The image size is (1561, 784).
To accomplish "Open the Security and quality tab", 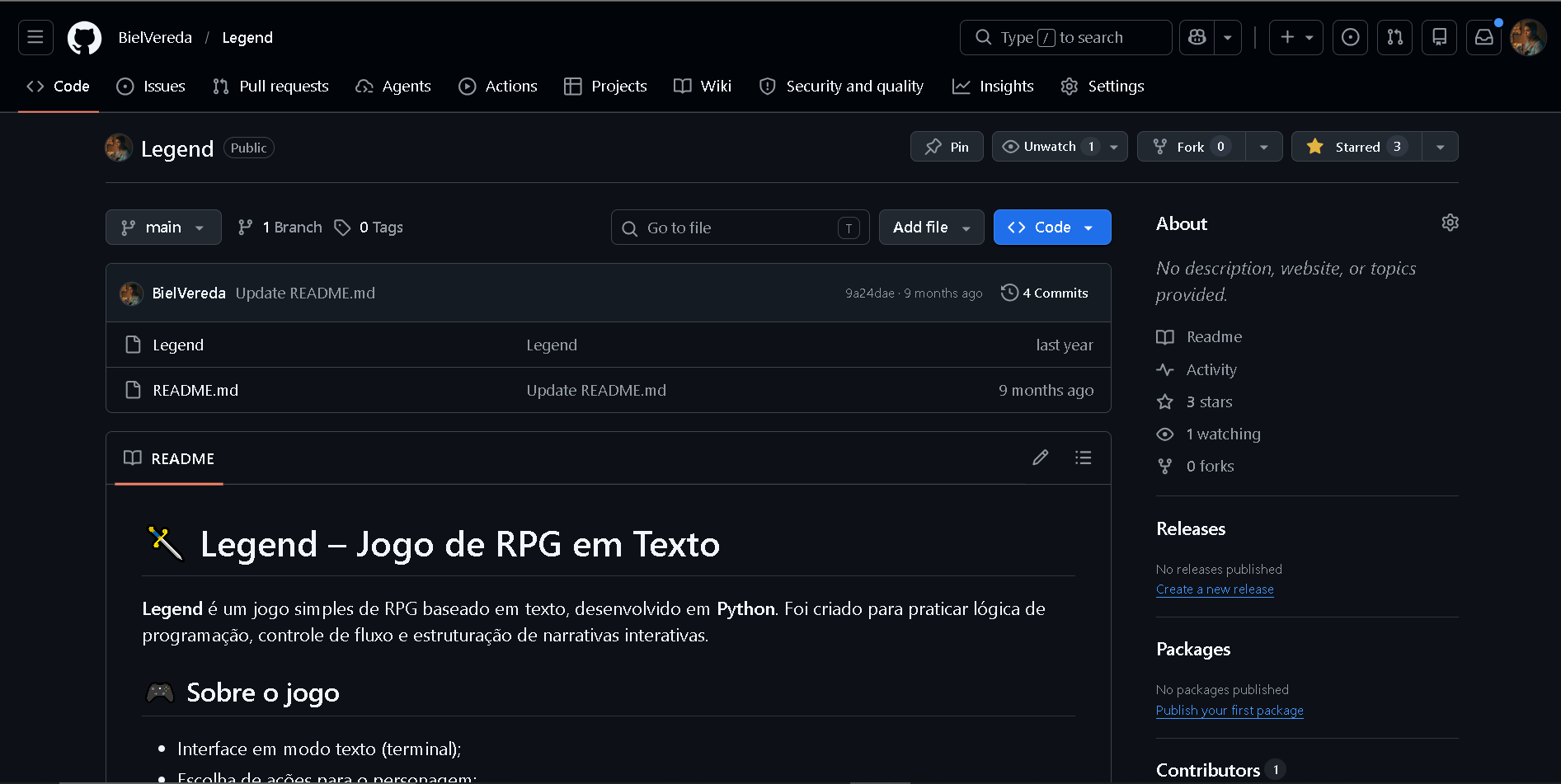I will [841, 87].
